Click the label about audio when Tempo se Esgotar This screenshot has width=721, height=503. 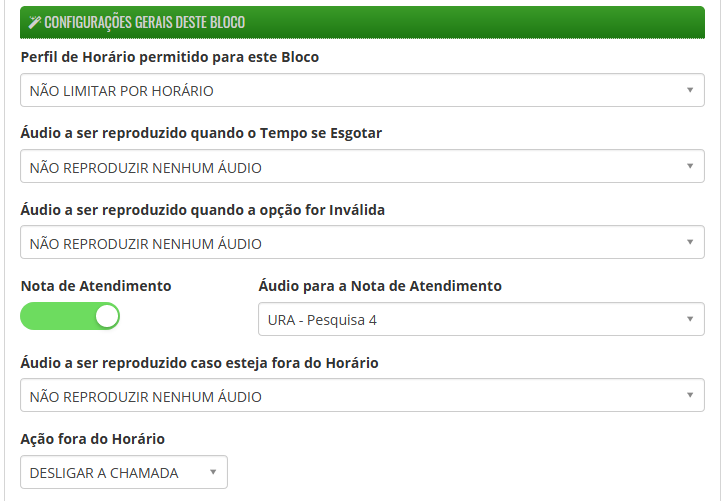(x=201, y=133)
